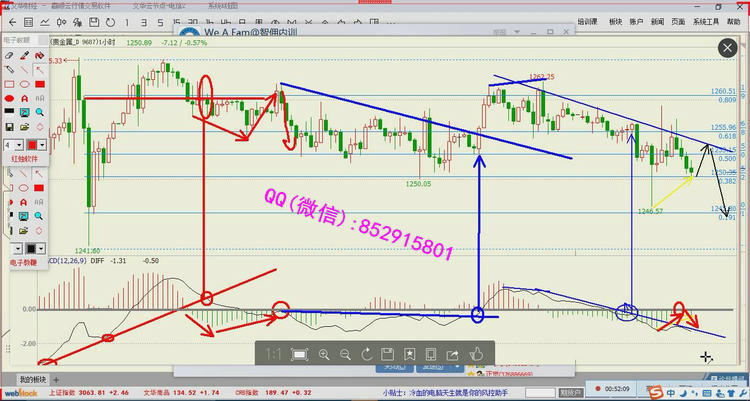Image resolution: width=750 pixels, height=401 pixels.
Task: Click the rotate icon in viewer toolbar
Action: [366, 354]
